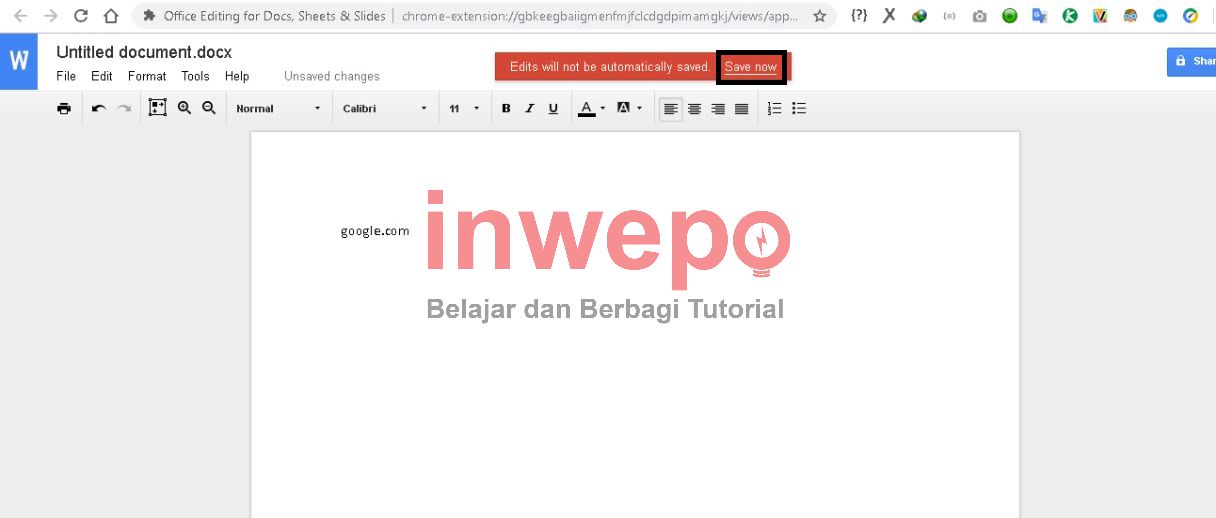Click the google.com text in the document
This screenshot has width=1216, height=518.
pos(375,231)
